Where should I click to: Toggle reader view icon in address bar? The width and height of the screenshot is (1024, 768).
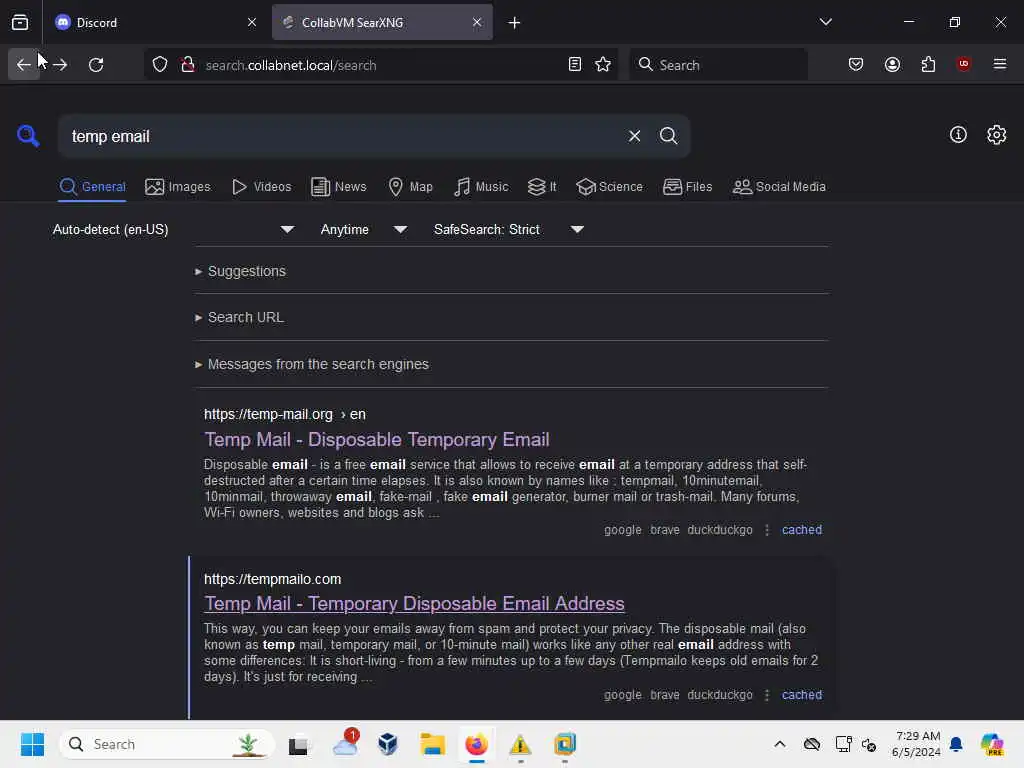coord(575,65)
